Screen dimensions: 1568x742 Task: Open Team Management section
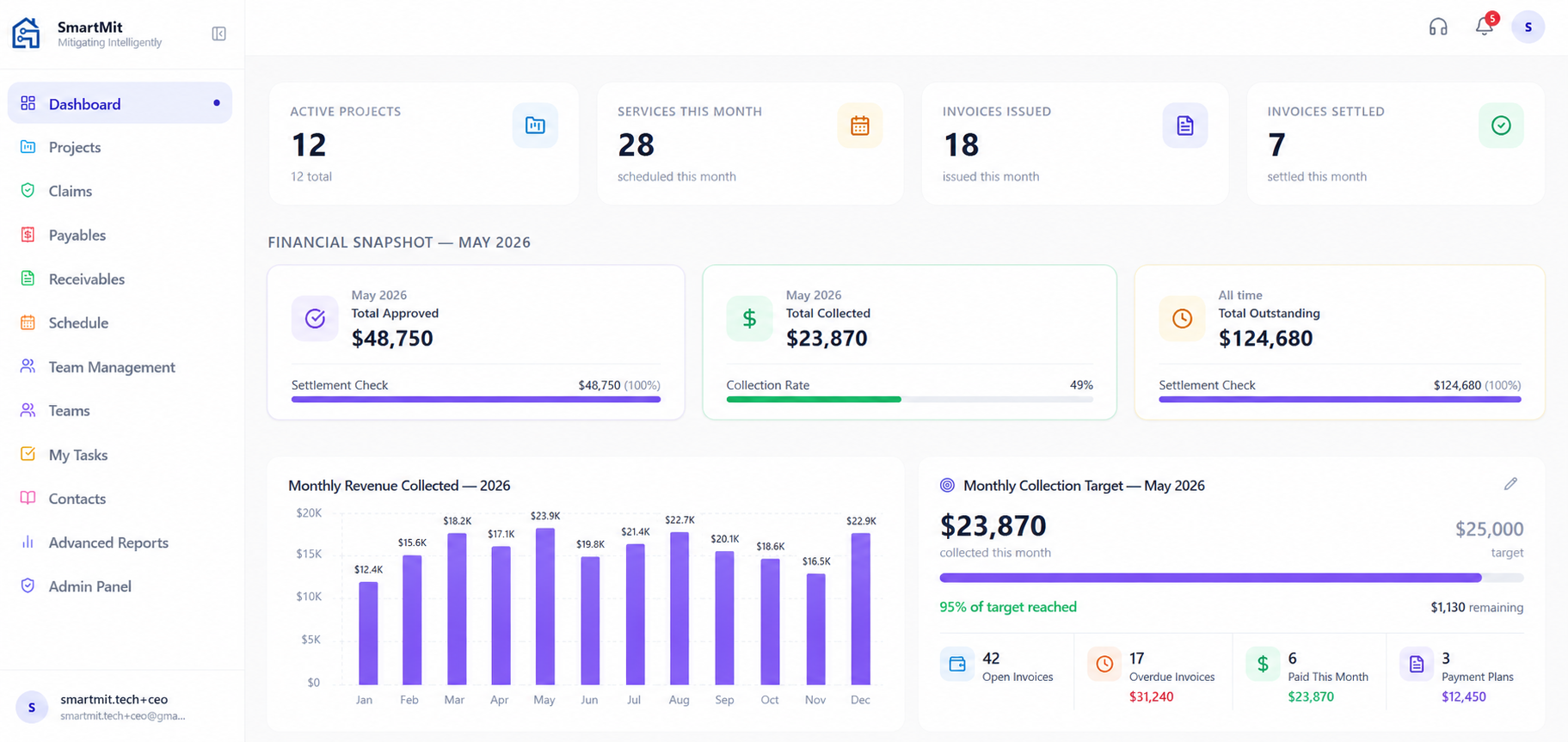120,366
